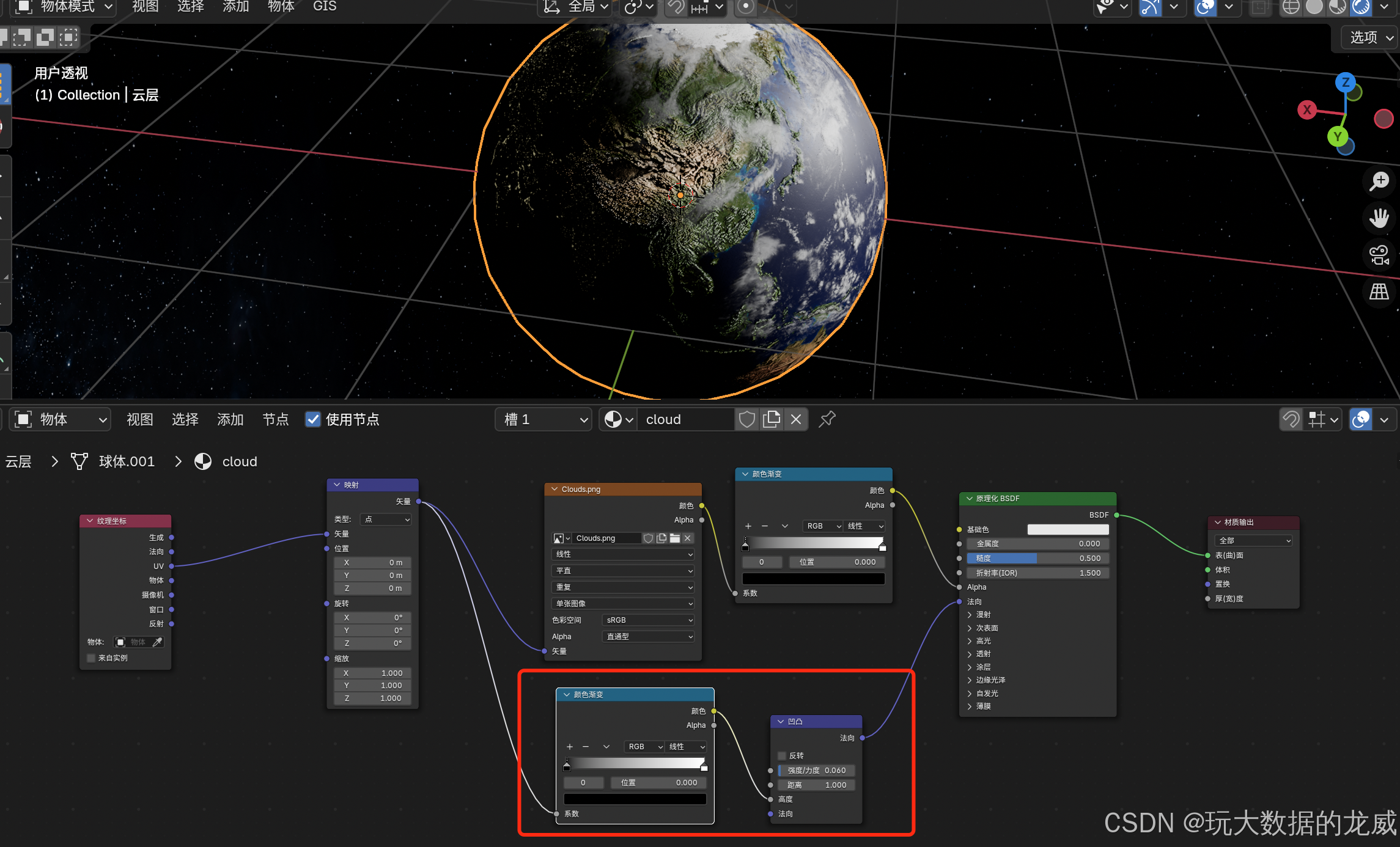This screenshot has height=847, width=1400.
Task: Click the fake user shield icon for cloud
Action: (x=746, y=419)
